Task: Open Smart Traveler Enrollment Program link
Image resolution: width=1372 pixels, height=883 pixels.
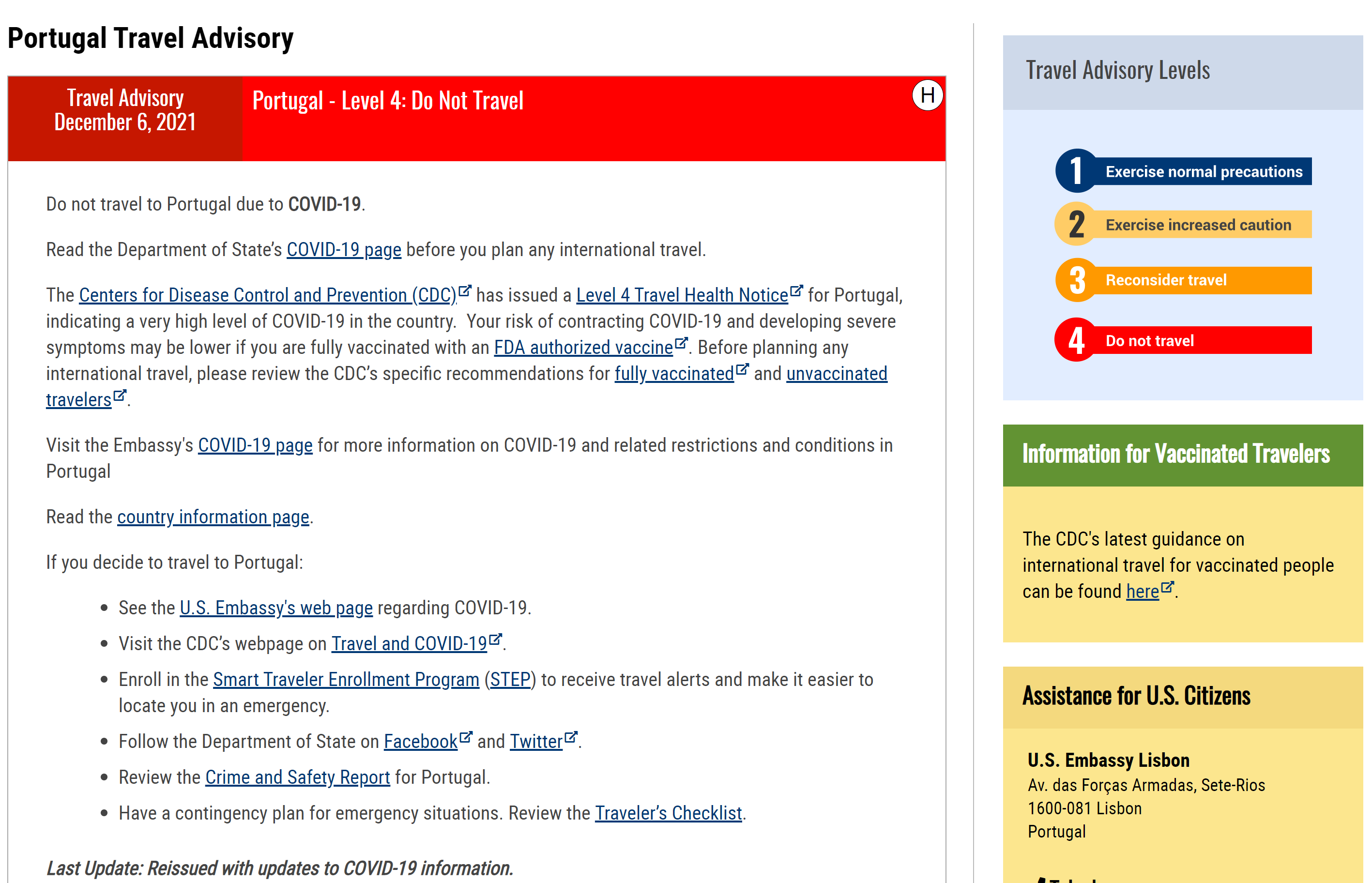Action: (346, 680)
